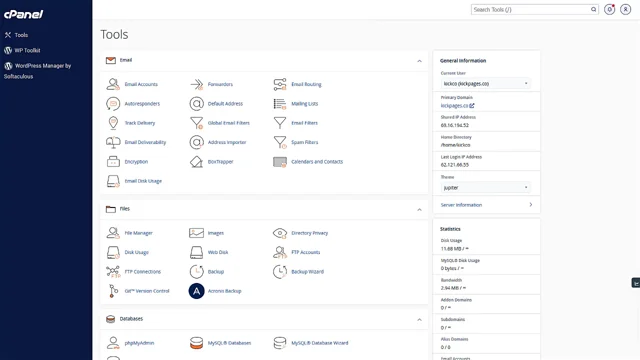
Task: Open the Global Email Filters icon
Action: pyautogui.click(x=196, y=123)
